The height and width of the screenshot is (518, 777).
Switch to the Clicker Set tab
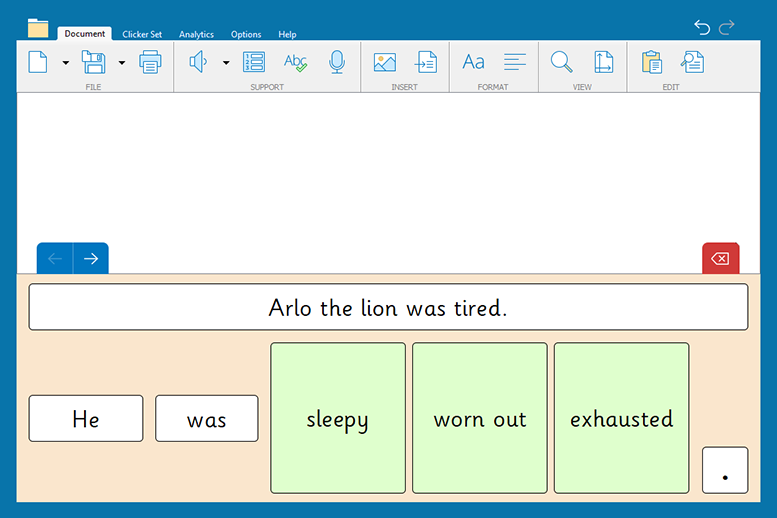click(x=142, y=34)
